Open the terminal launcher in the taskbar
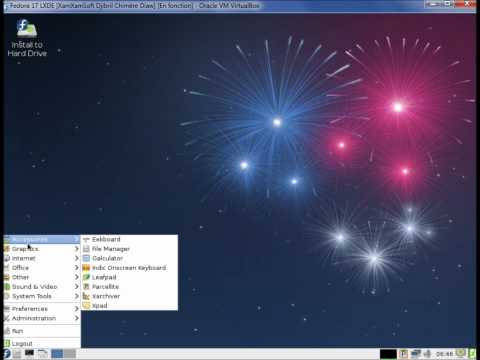This screenshot has width=480, height=360. click(29, 354)
